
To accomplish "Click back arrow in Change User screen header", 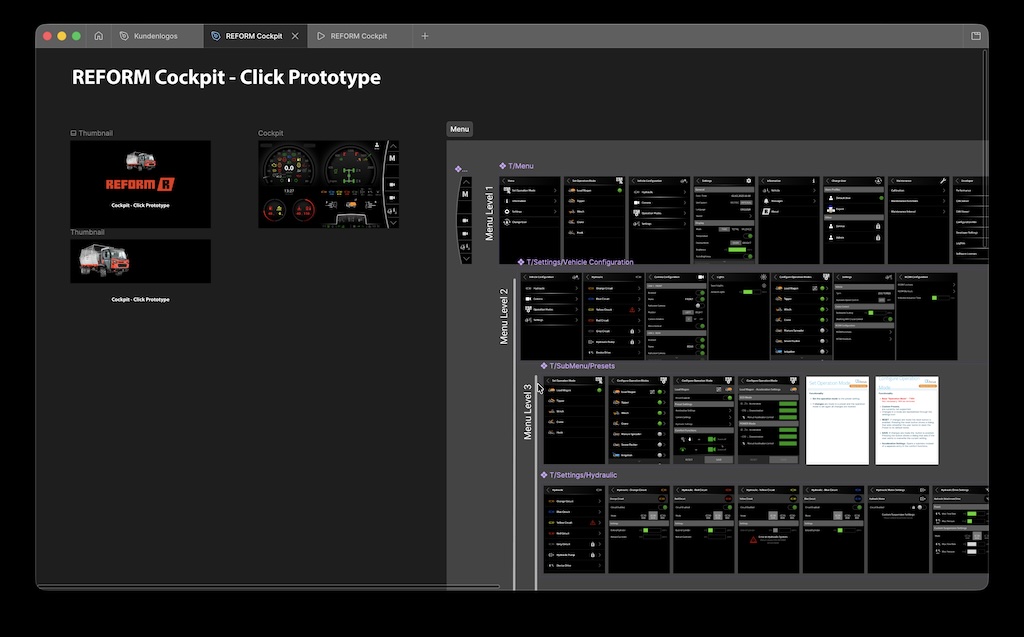I will click(827, 181).
